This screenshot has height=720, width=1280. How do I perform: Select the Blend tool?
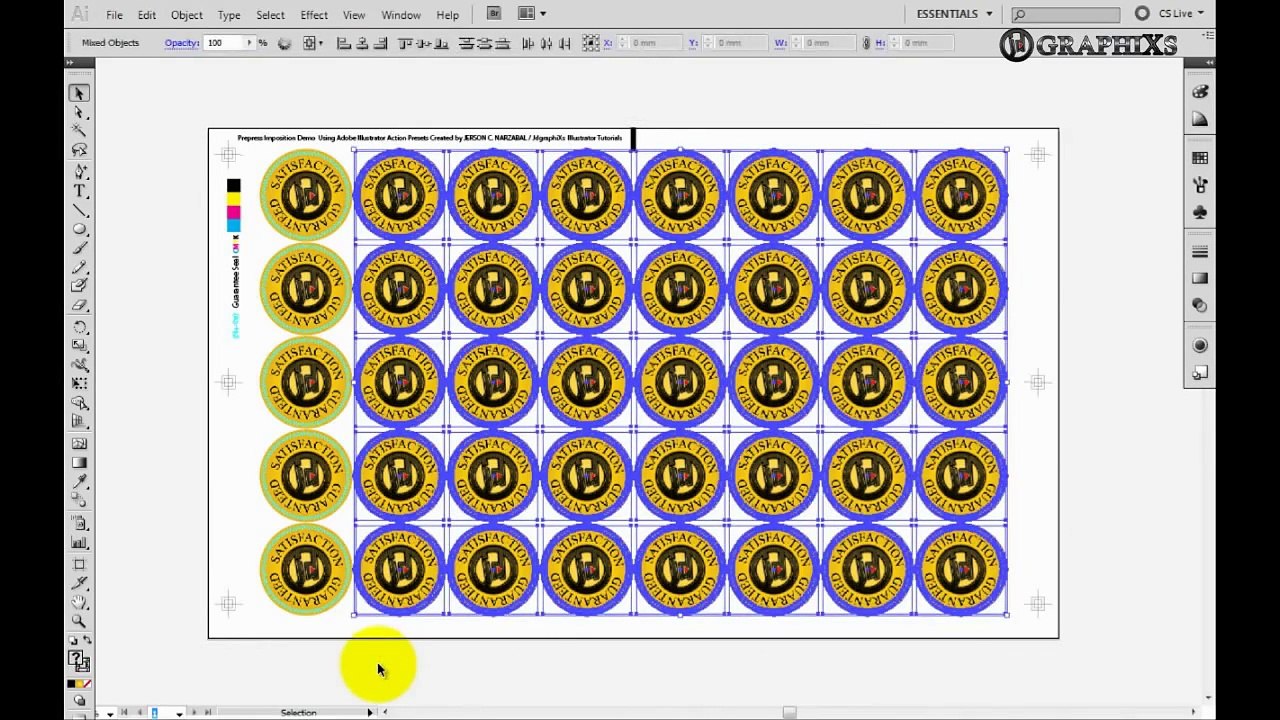click(79, 501)
